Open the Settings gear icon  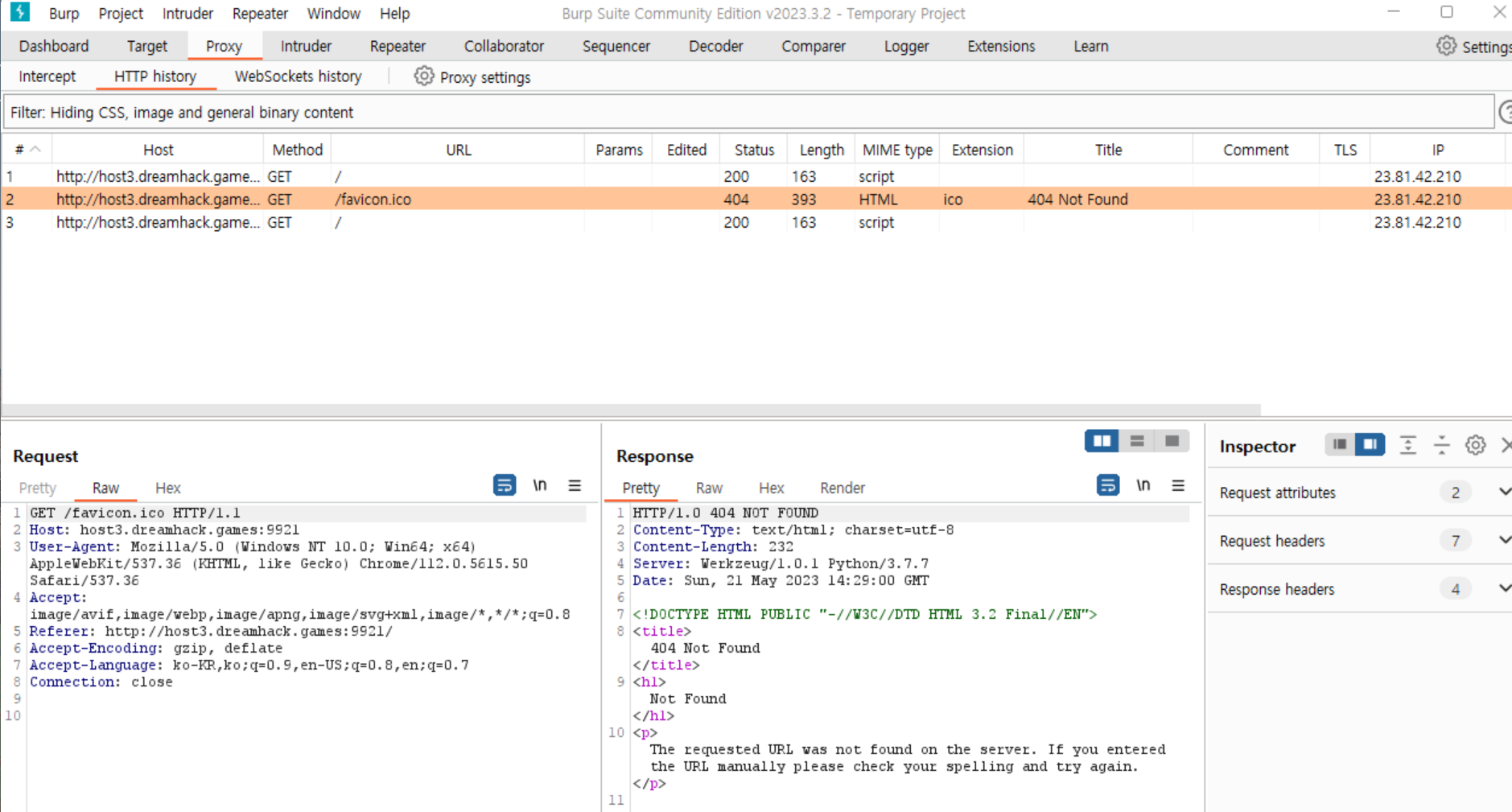(x=1446, y=46)
